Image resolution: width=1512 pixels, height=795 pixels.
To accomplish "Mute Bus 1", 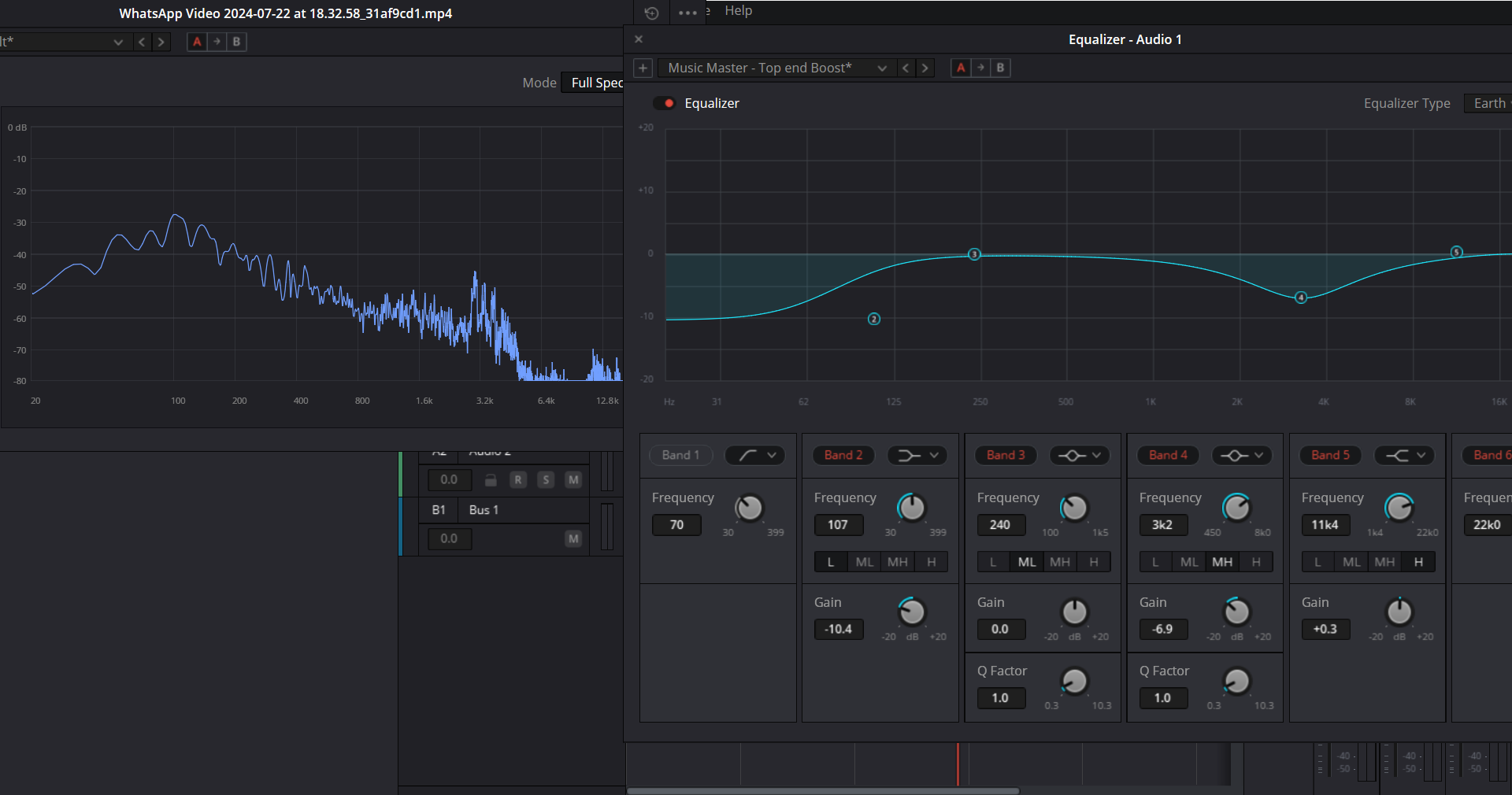I will (x=573, y=538).
